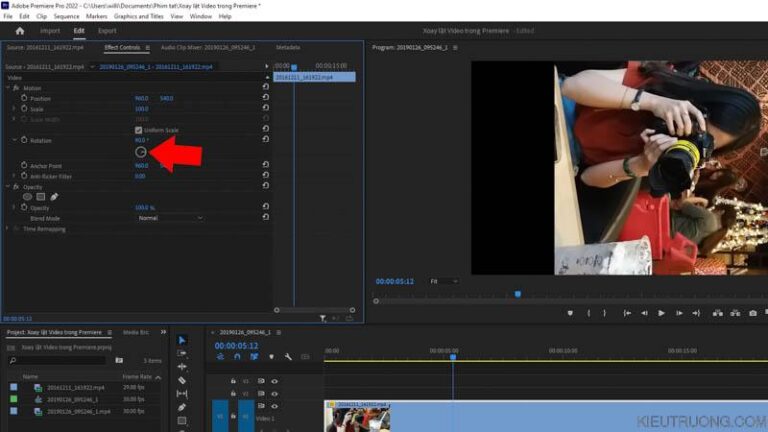Collapse the Motion effect group
Viewport: 768px width, 432px height.
click(x=8, y=88)
